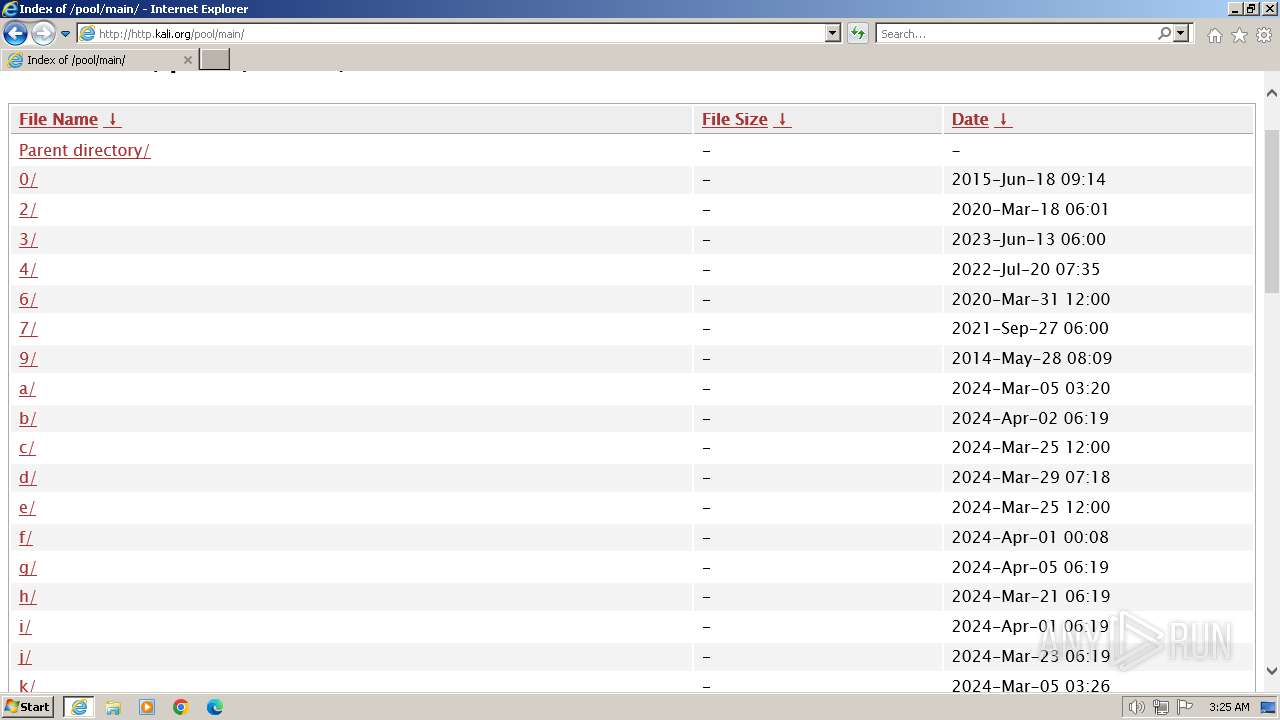Viewport: 1280px width, 720px height.
Task: Select the 'Index of /pool/main/' tab
Action: coord(99,60)
